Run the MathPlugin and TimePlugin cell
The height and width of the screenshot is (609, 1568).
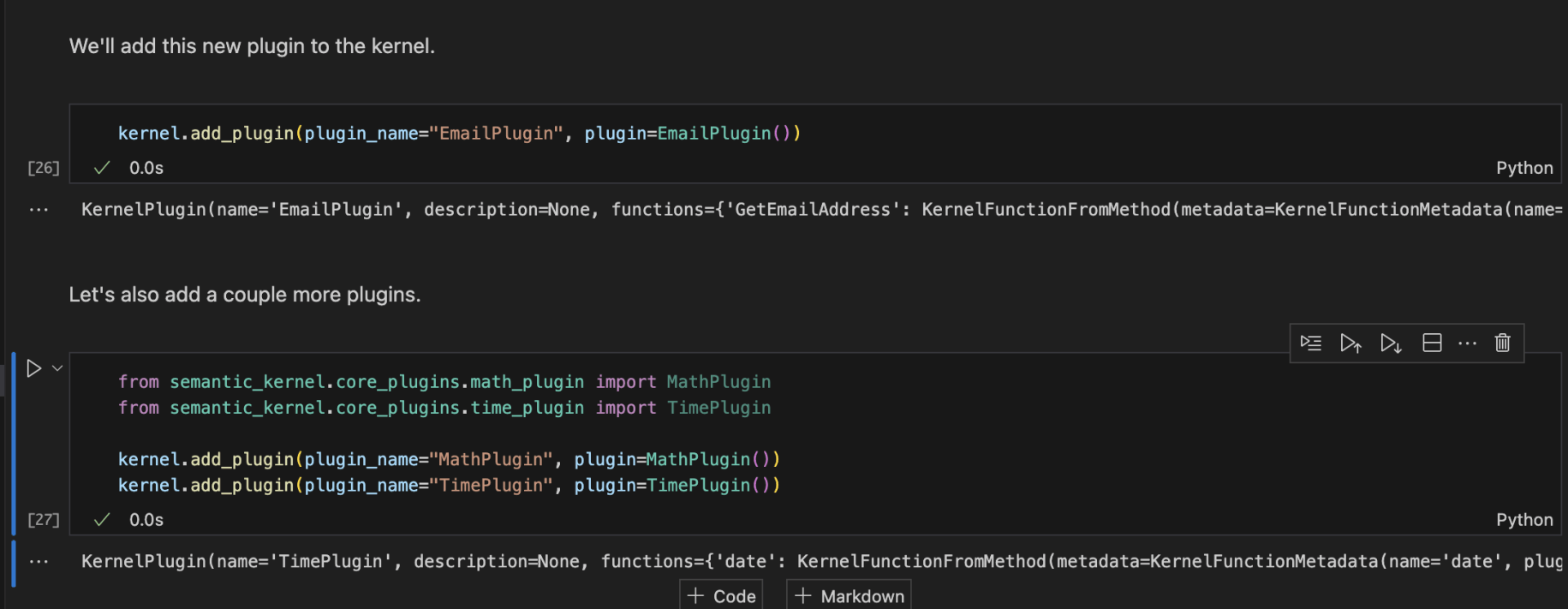click(x=34, y=368)
